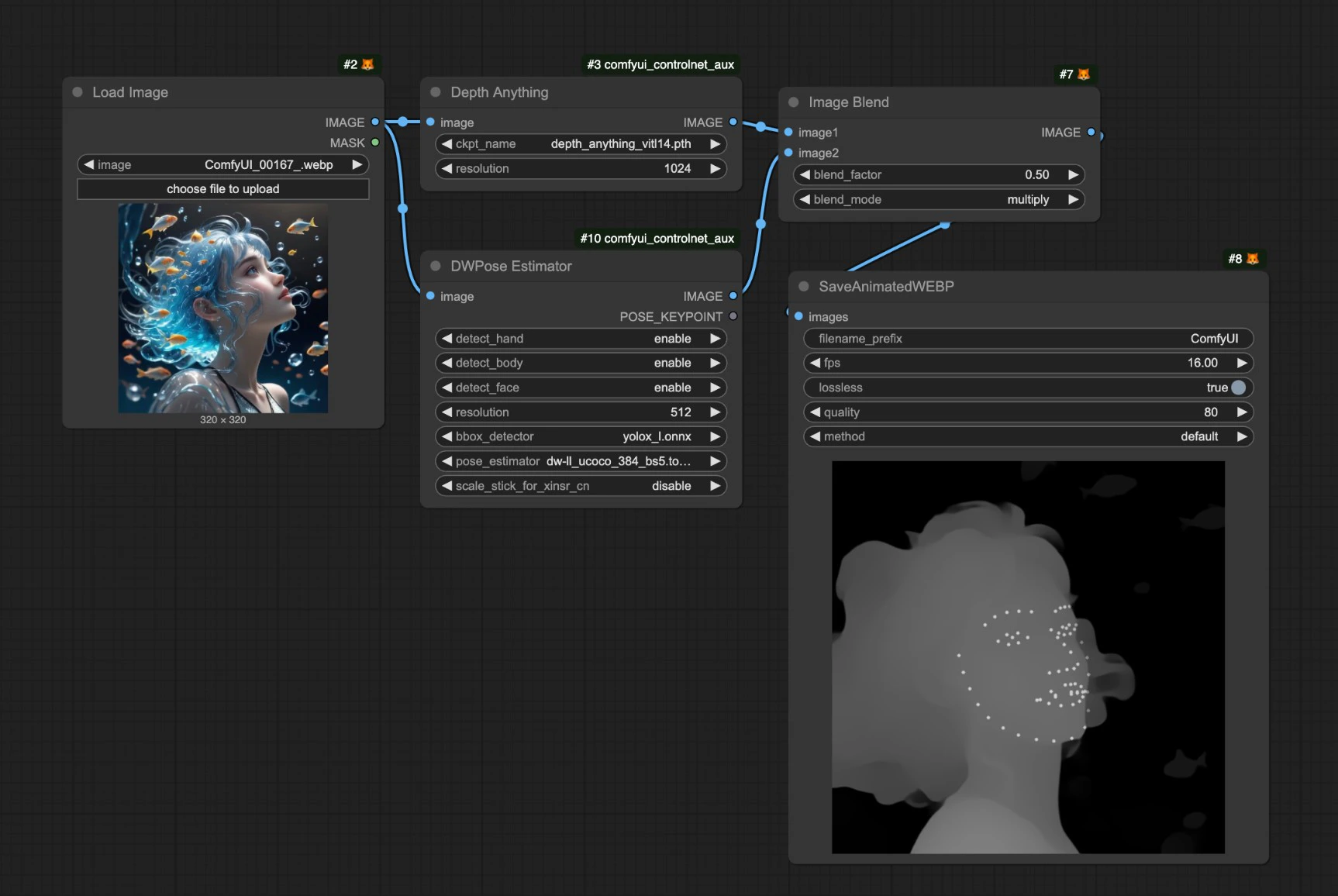Collapse the DWPose Estimator node title circle

click(434, 266)
